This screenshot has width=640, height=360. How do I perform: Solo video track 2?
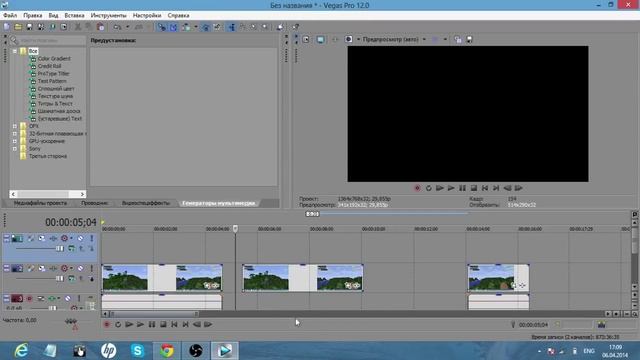92,268
